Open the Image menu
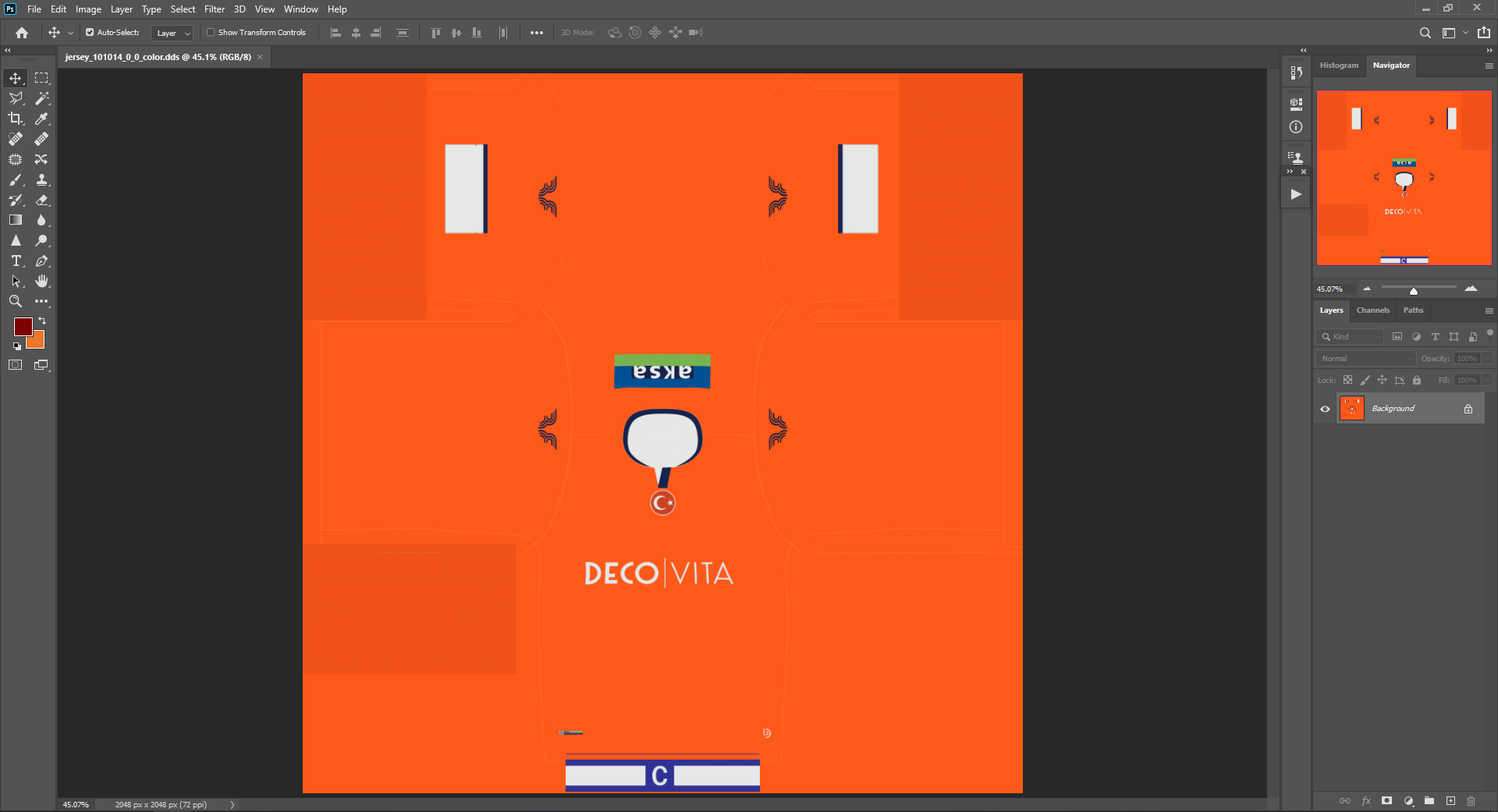The height and width of the screenshot is (812, 1498). (x=88, y=9)
